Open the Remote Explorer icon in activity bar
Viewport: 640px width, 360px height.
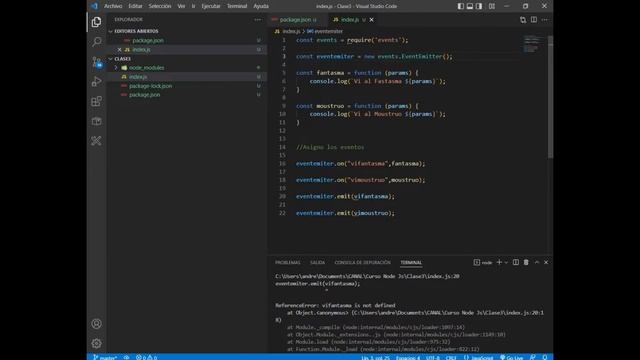click(96, 121)
